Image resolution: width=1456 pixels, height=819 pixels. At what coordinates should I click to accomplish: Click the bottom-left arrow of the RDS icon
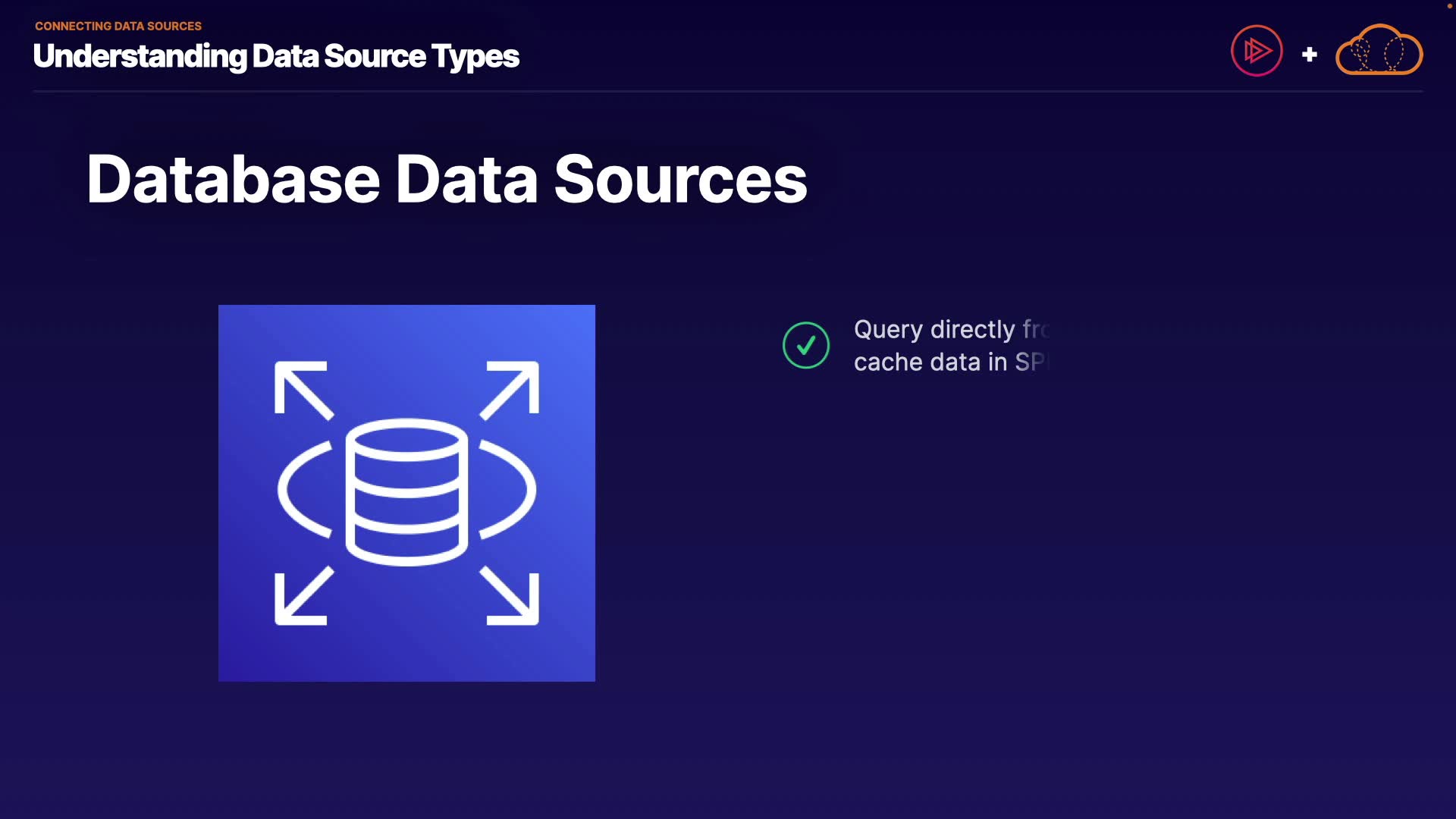click(302, 598)
